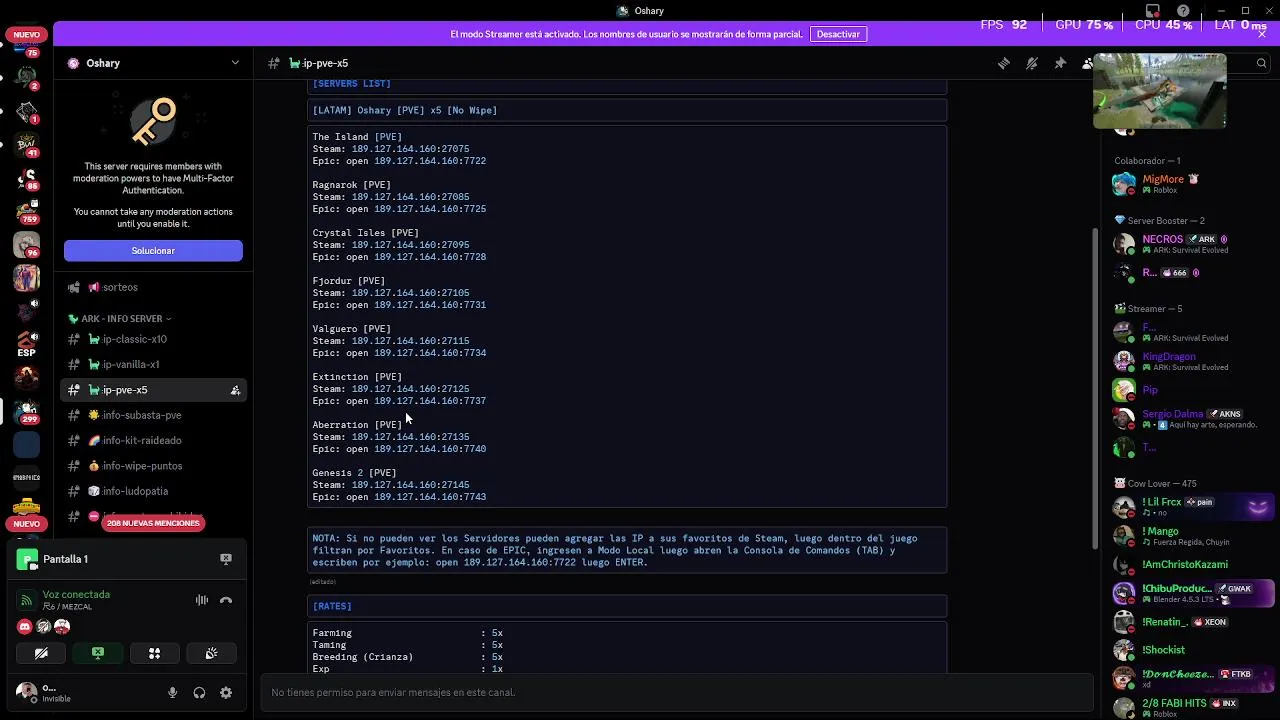Viewport: 1280px width, 720px height.
Task: Click the server icon with 41 badge
Action: 27,144
